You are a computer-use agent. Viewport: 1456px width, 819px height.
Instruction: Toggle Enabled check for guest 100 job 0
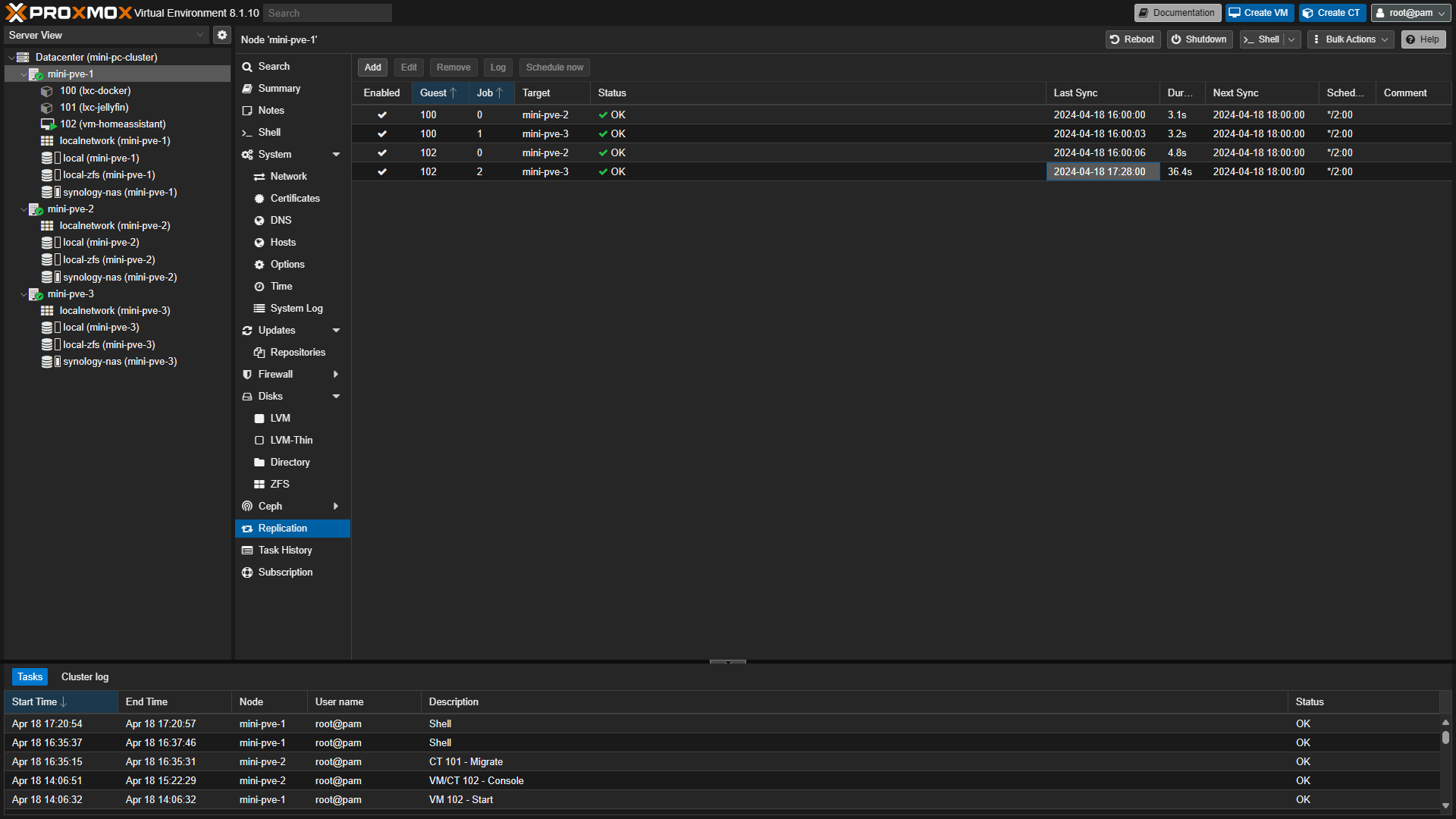[x=382, y=115]
